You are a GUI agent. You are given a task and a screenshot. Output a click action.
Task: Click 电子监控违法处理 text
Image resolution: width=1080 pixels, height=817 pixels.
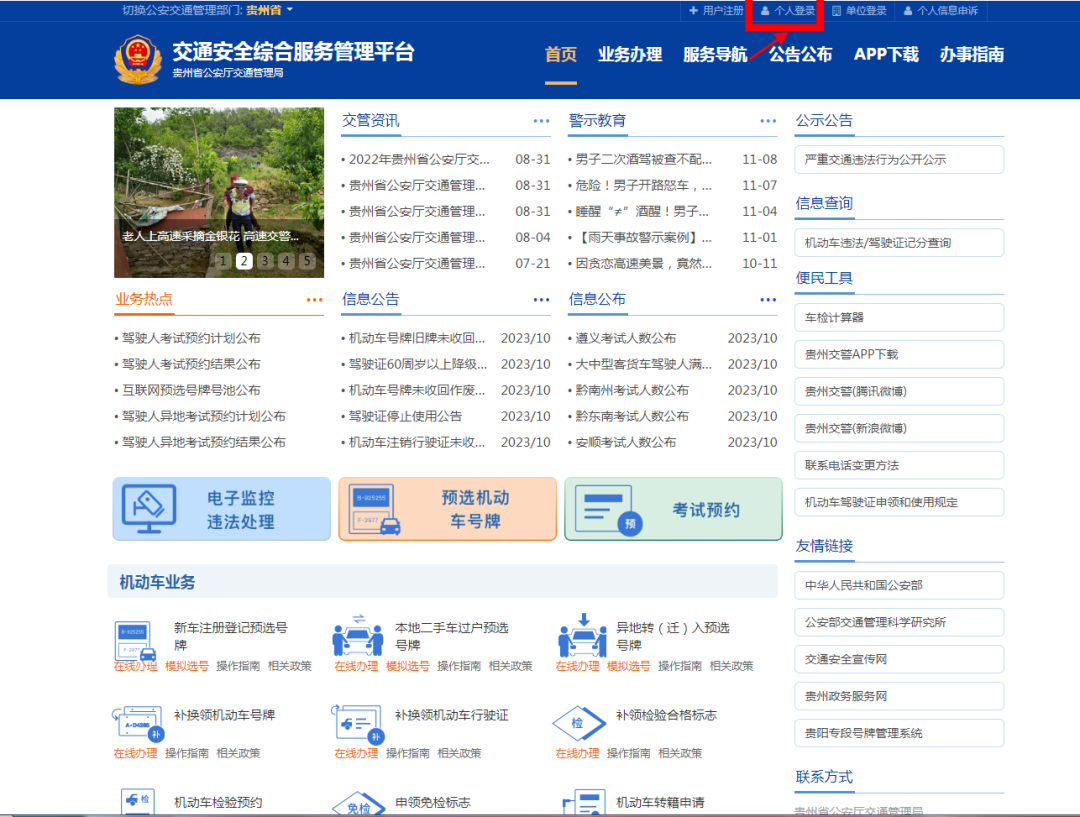coord(240,510)
